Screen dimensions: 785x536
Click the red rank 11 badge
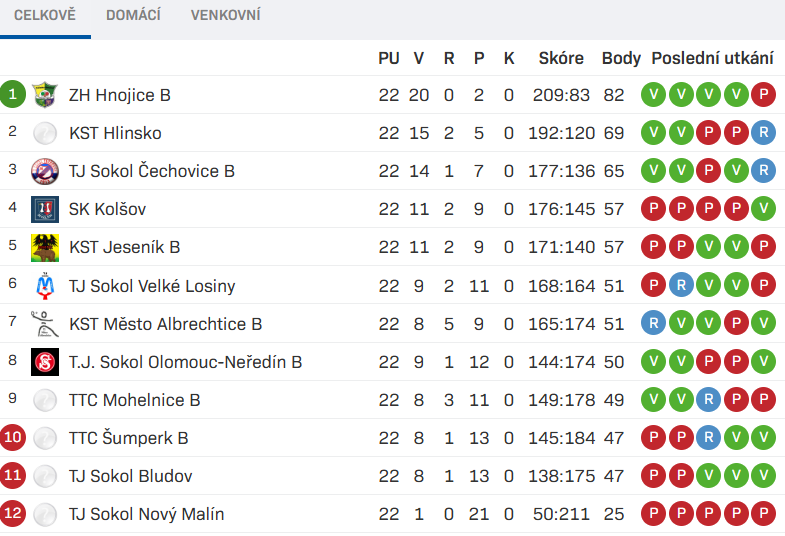tap(13, 475)
